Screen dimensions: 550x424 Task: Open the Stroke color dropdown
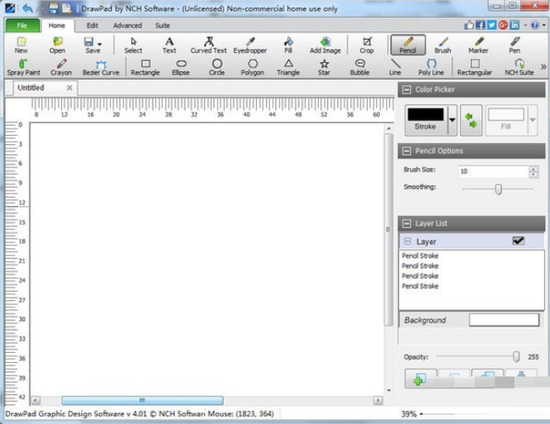452,120
